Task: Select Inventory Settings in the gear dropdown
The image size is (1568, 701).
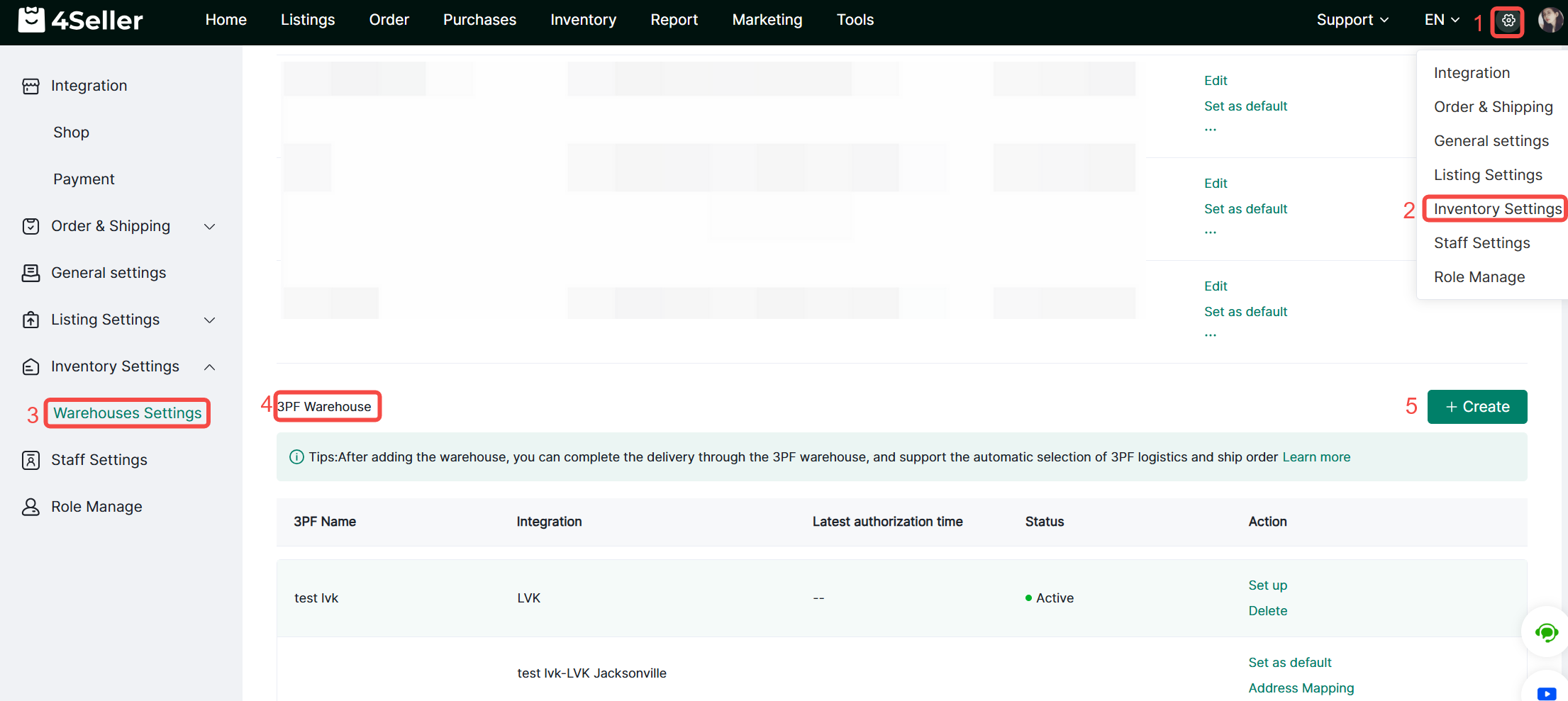Action: point(1497,209)
